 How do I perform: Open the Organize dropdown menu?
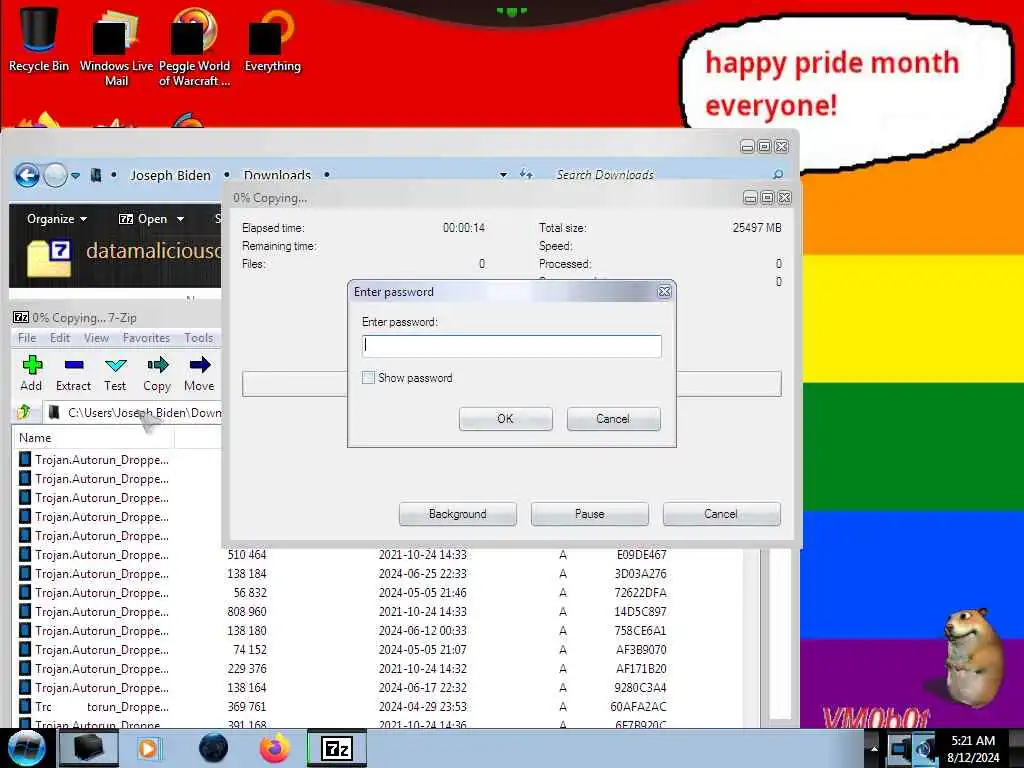57,219
